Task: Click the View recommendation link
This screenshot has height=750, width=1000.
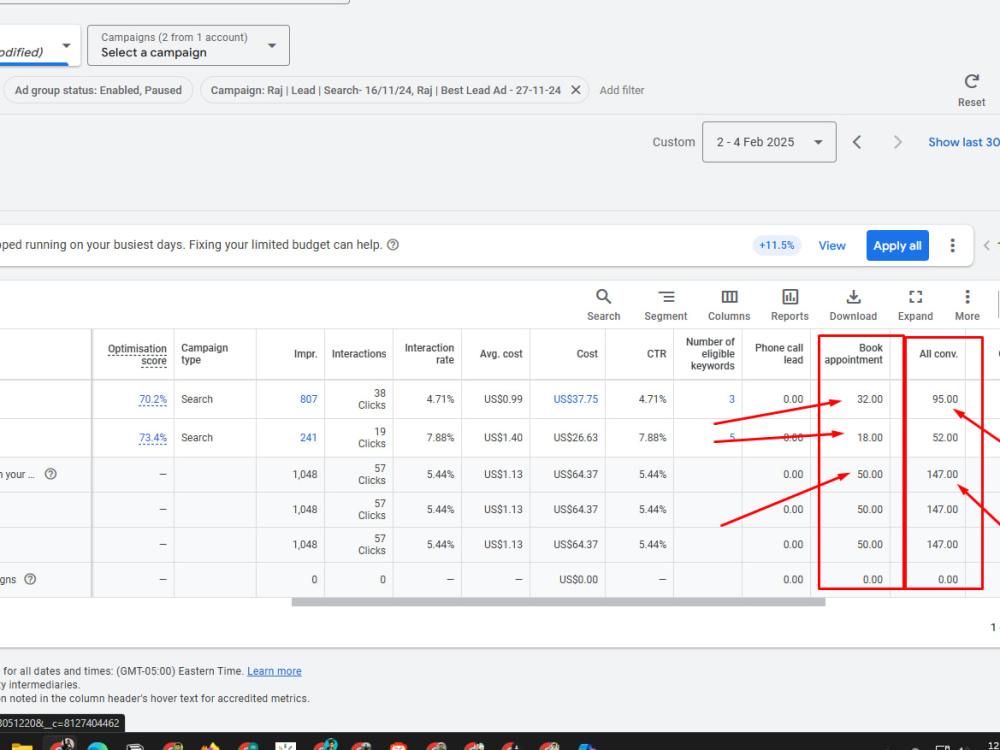Action: [832, 246]
